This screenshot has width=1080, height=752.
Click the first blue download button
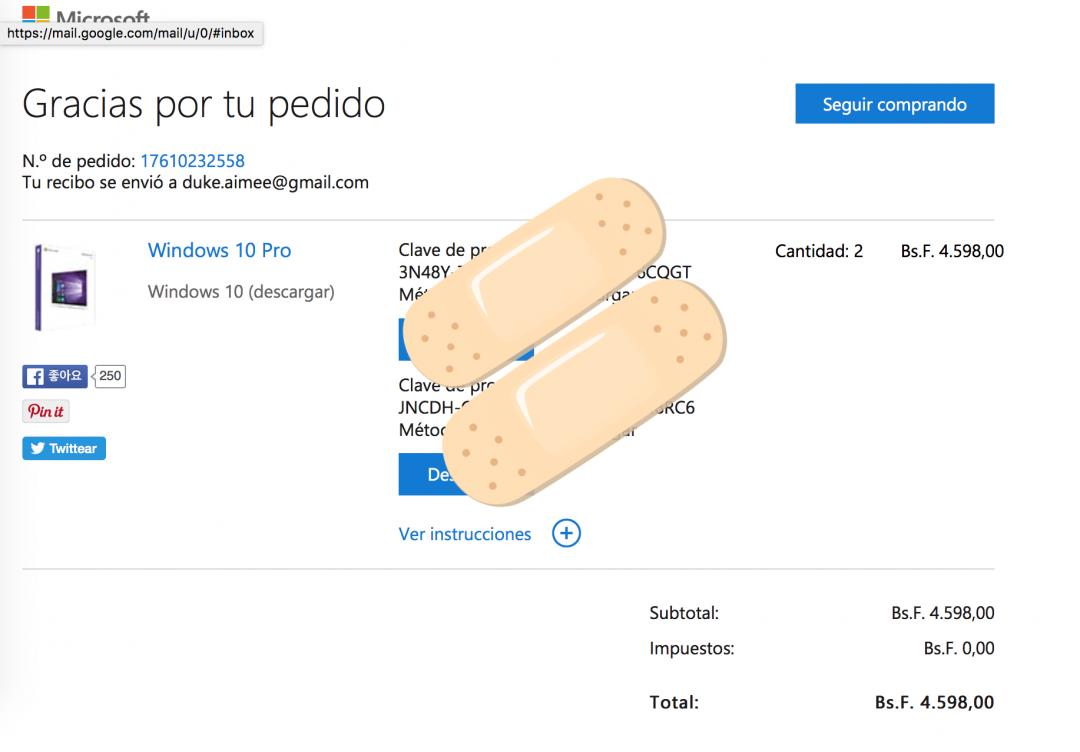[x=410, y=340]
